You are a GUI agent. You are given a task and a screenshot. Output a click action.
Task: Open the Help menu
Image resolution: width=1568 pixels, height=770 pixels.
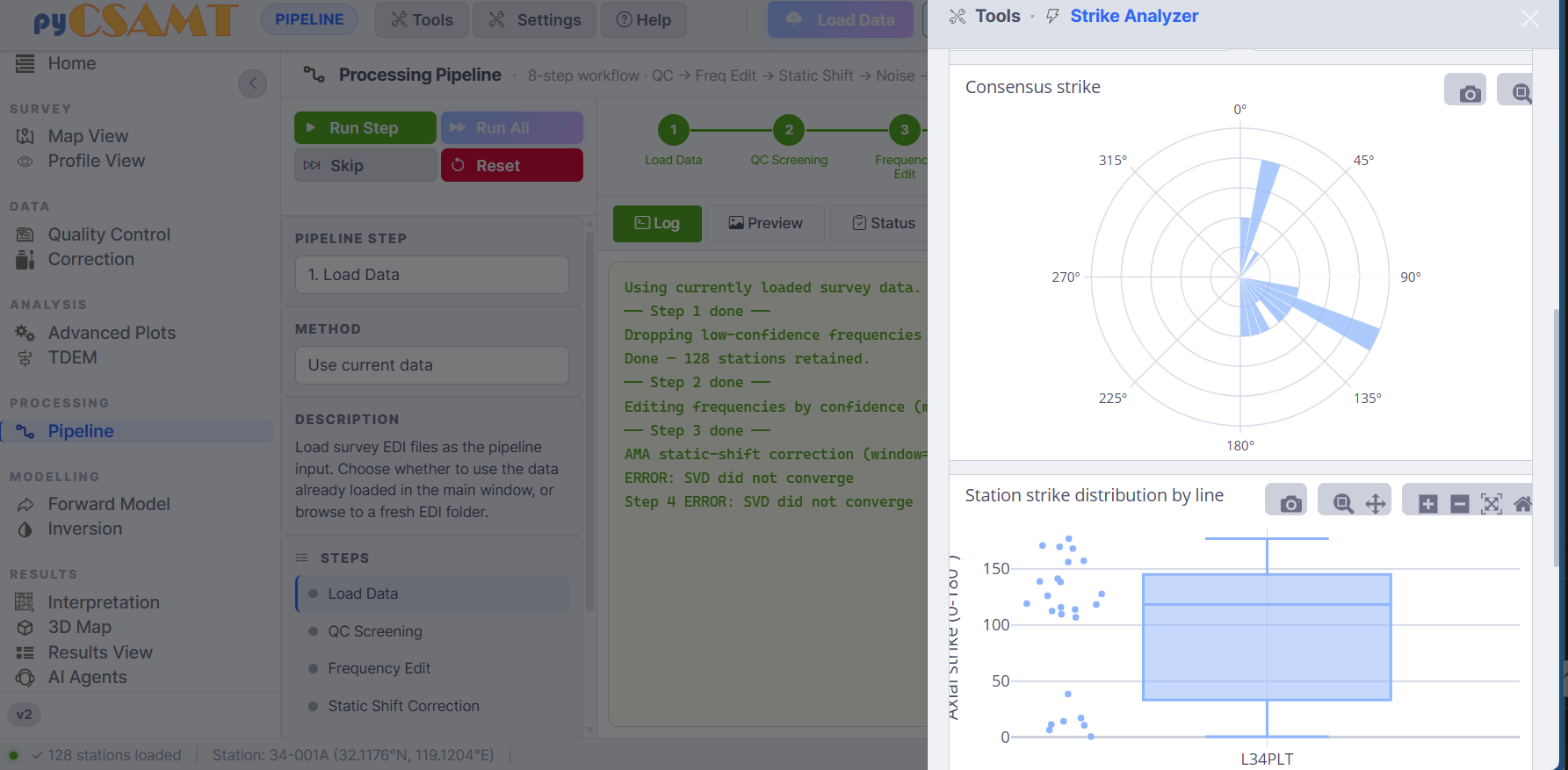coord(644,19)
